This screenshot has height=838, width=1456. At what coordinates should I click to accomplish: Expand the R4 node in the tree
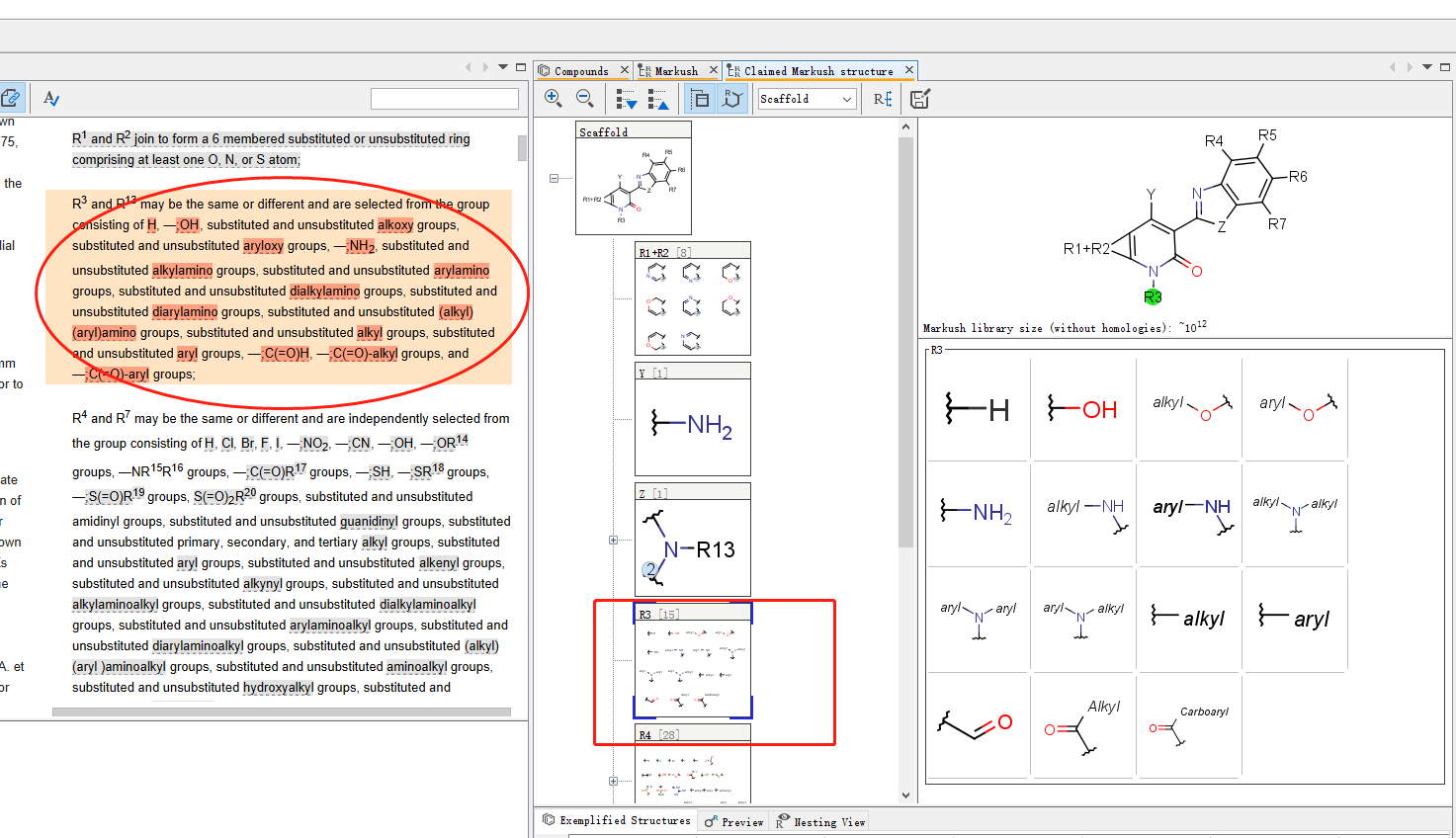tap(613, 781)
